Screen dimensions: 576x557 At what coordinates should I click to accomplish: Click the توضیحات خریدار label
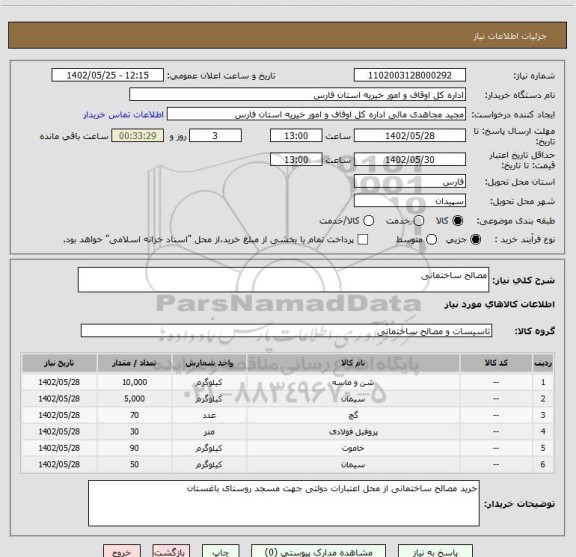[519, 504]
